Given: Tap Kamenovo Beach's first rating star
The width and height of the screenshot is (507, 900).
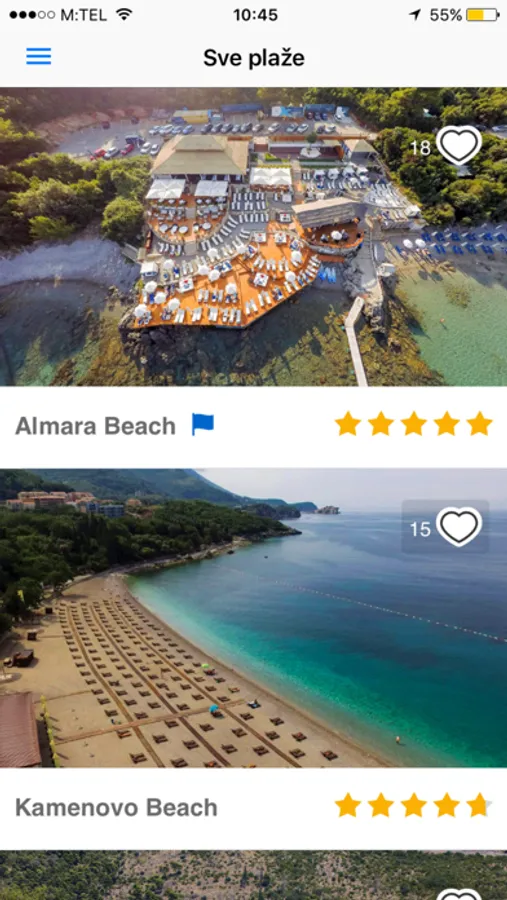Looking at the screenshot, I should click(347, 805).
